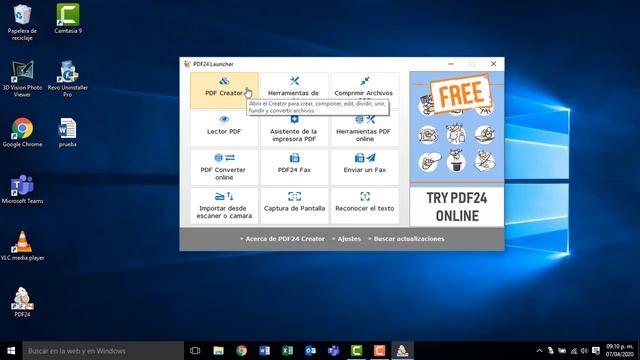Image resolution: width=640 pixels, height=360 pixels.
Task: Launch Lector PDF tile
Action: (224, 129)
